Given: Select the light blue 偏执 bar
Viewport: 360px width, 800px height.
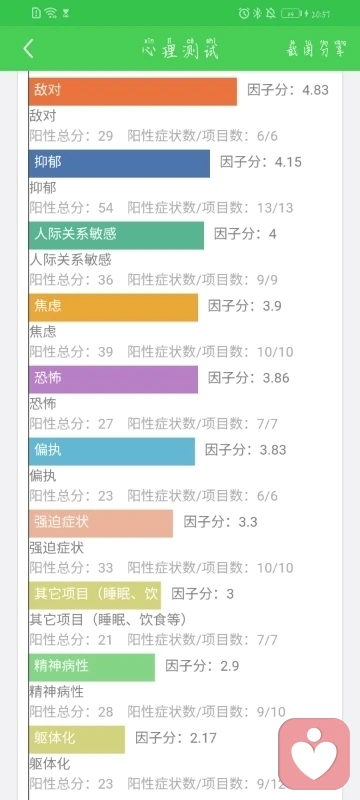Looking at the screenshot, I should pyautogui.click(x=112, y=451).
